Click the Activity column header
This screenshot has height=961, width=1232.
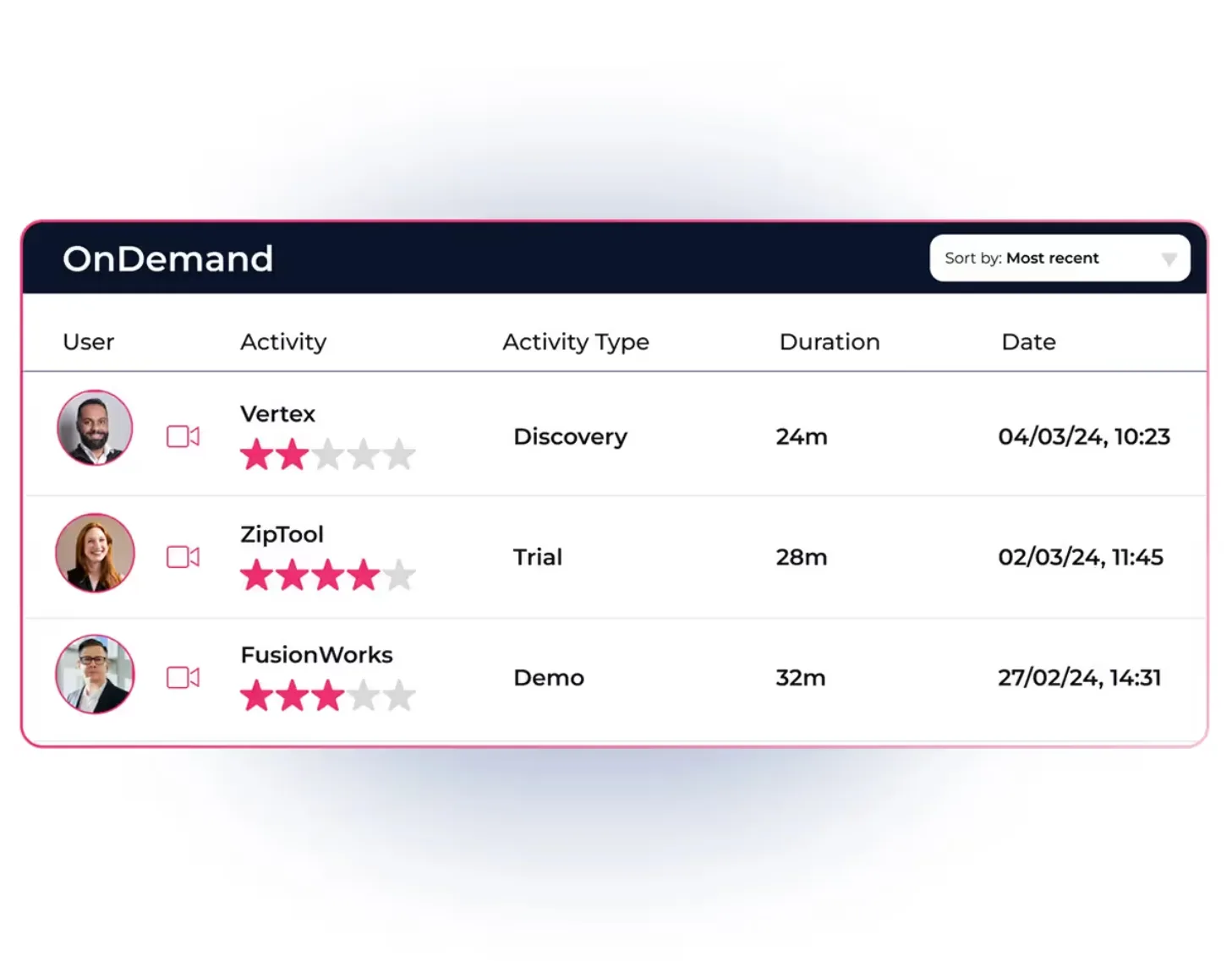283,341
